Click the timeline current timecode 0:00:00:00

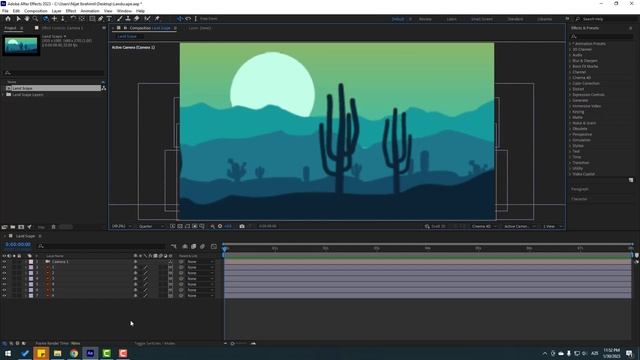(18, 244)
